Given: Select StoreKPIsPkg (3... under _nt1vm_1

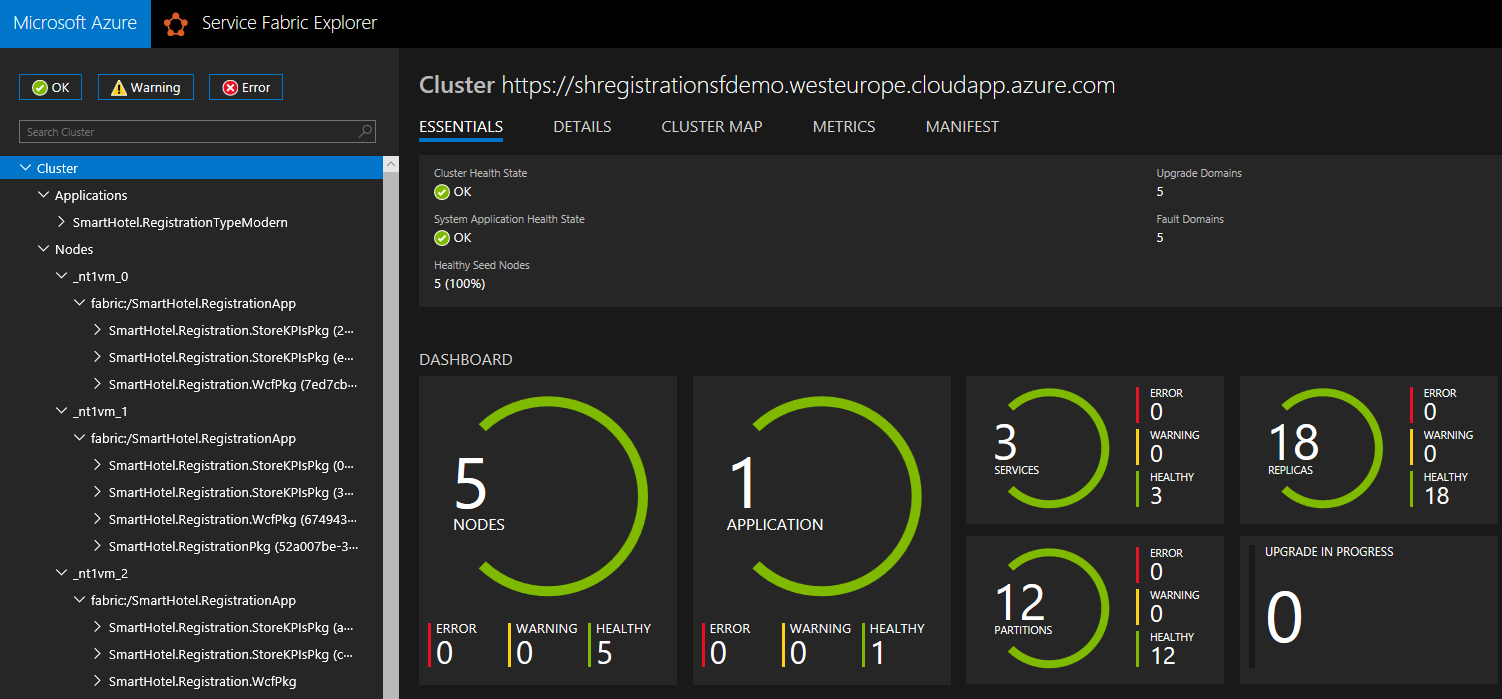Looking at the screenshot, I should (231, 492).
